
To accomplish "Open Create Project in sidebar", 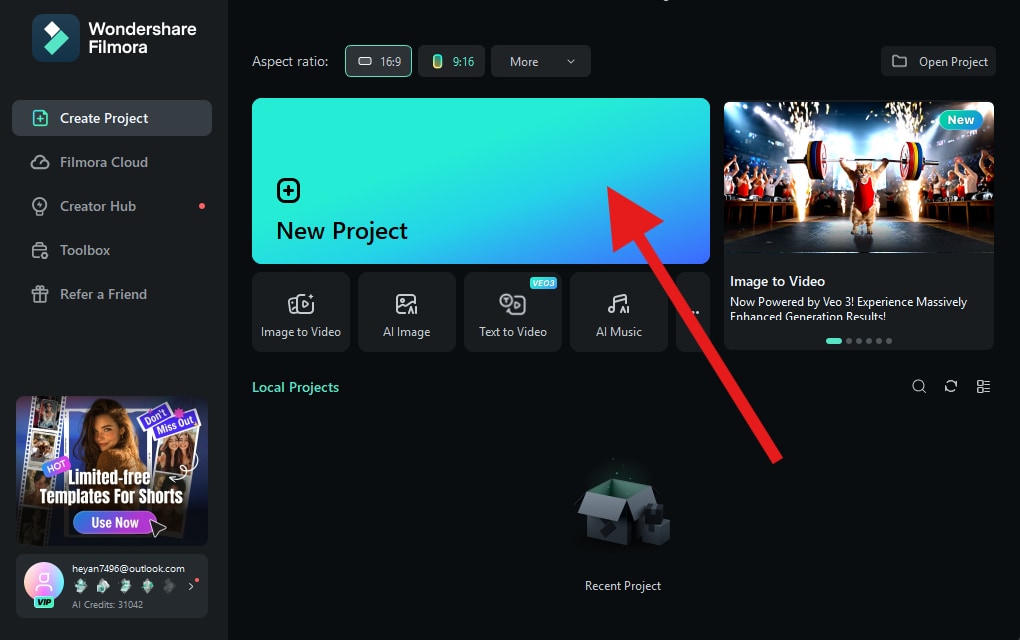I will (112, 118).
